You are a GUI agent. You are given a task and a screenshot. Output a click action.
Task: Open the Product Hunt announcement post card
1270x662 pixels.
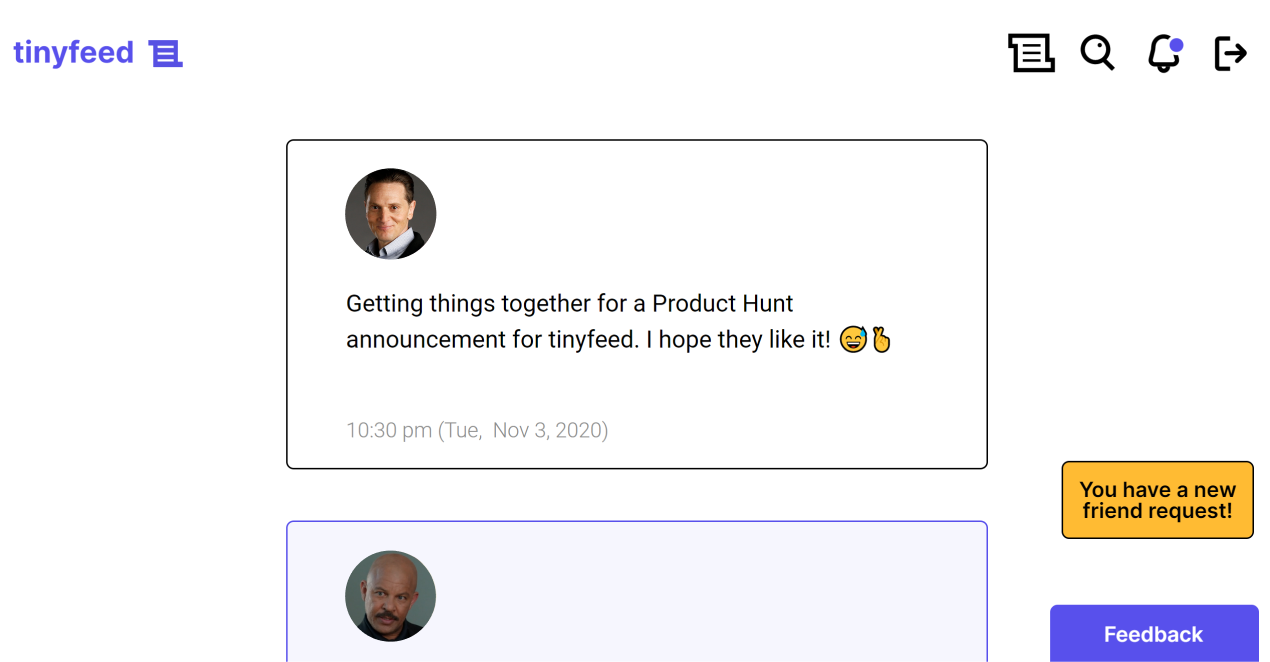click(636, 303)
